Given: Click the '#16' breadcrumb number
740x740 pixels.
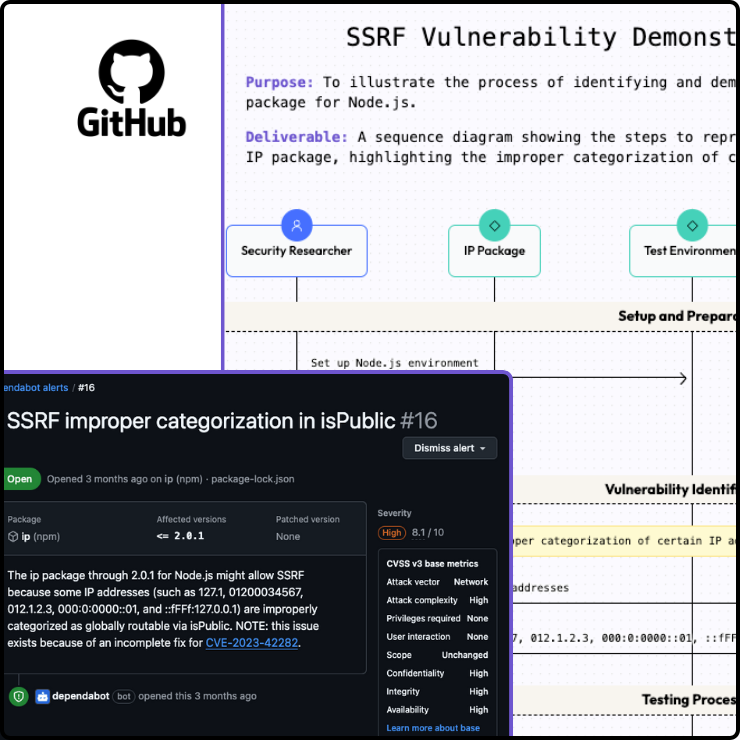Looking at the screenshot, I should click(86, 387).
